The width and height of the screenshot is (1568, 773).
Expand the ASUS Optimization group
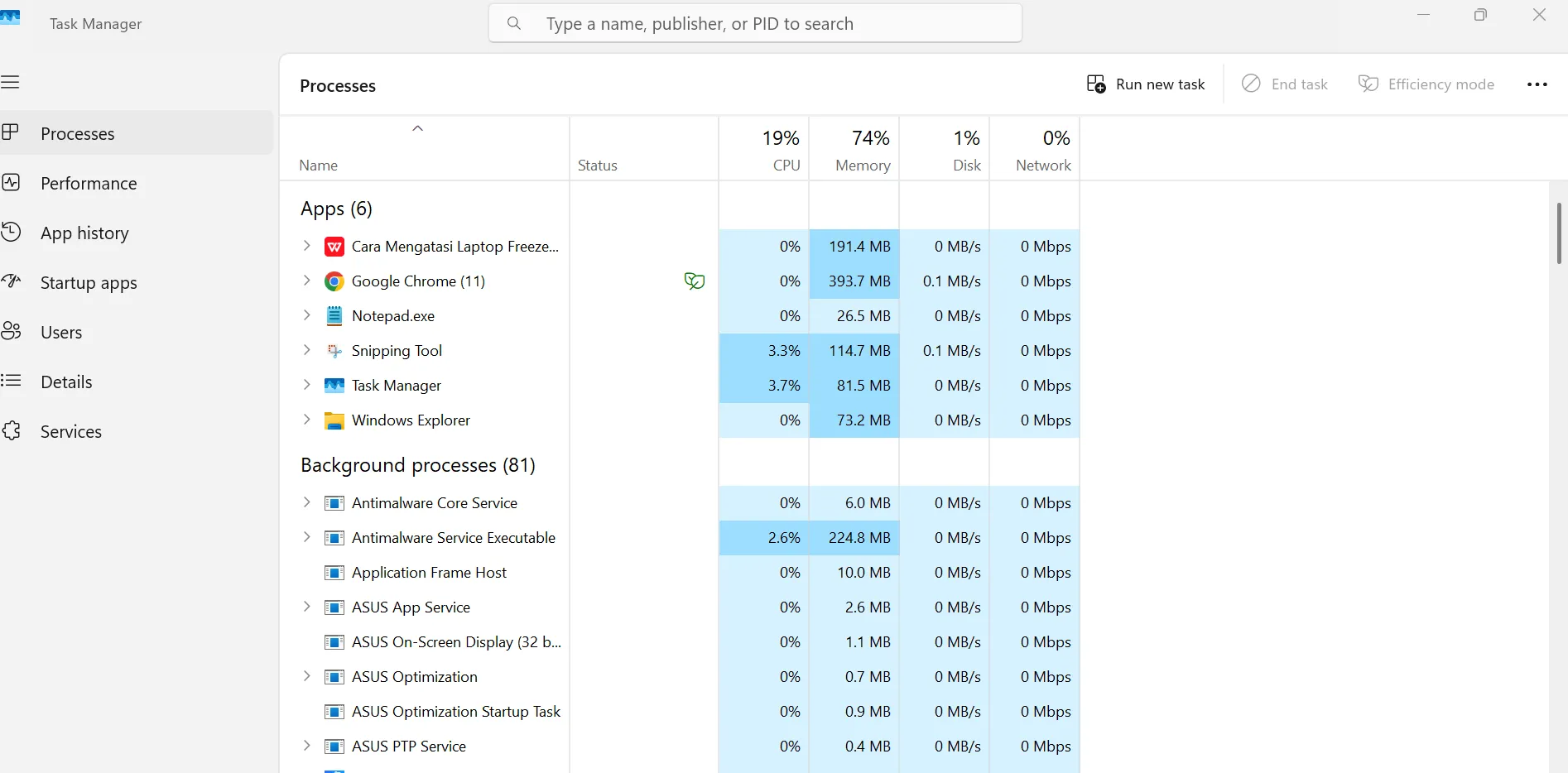[306, 676]
